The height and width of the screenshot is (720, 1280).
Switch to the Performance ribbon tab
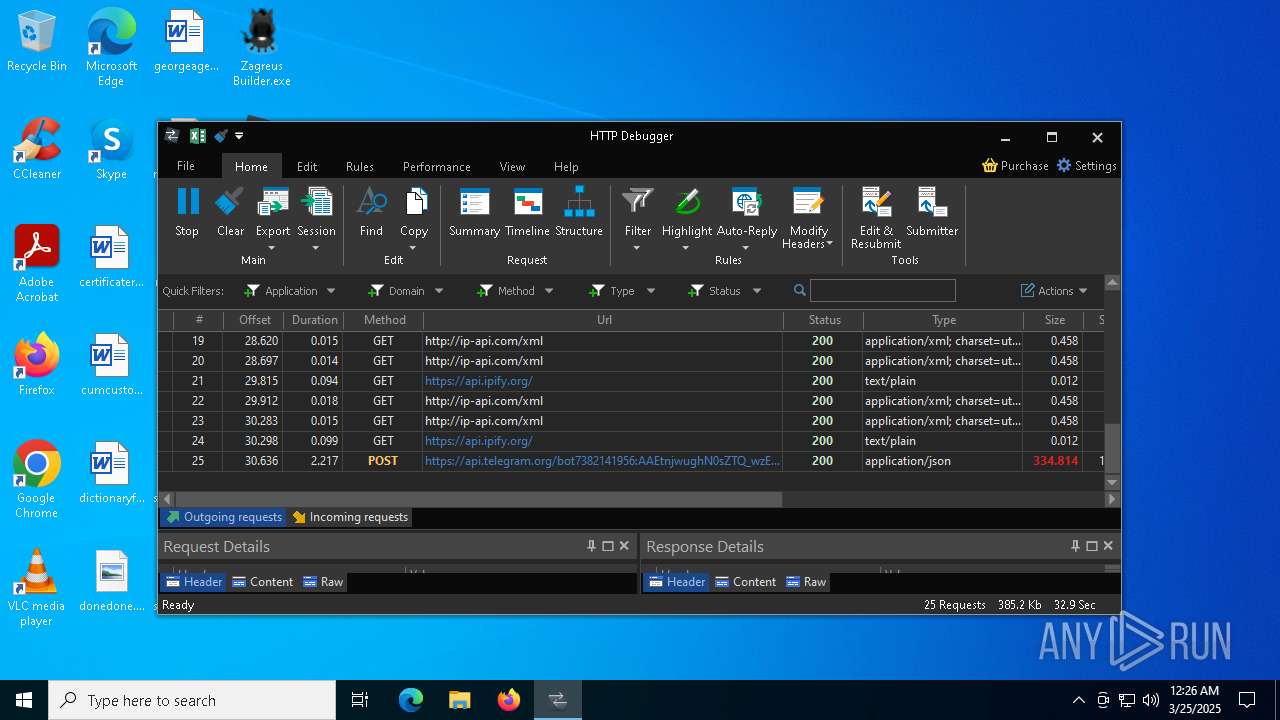[437, 167]
